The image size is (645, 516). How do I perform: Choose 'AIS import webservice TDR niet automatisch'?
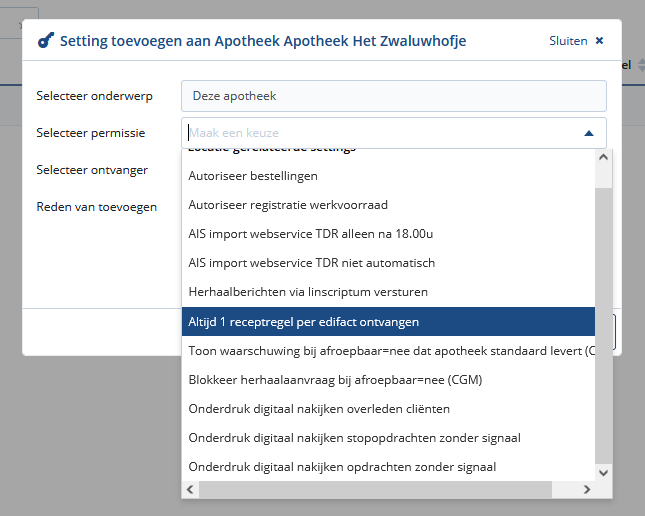point(311,263)
